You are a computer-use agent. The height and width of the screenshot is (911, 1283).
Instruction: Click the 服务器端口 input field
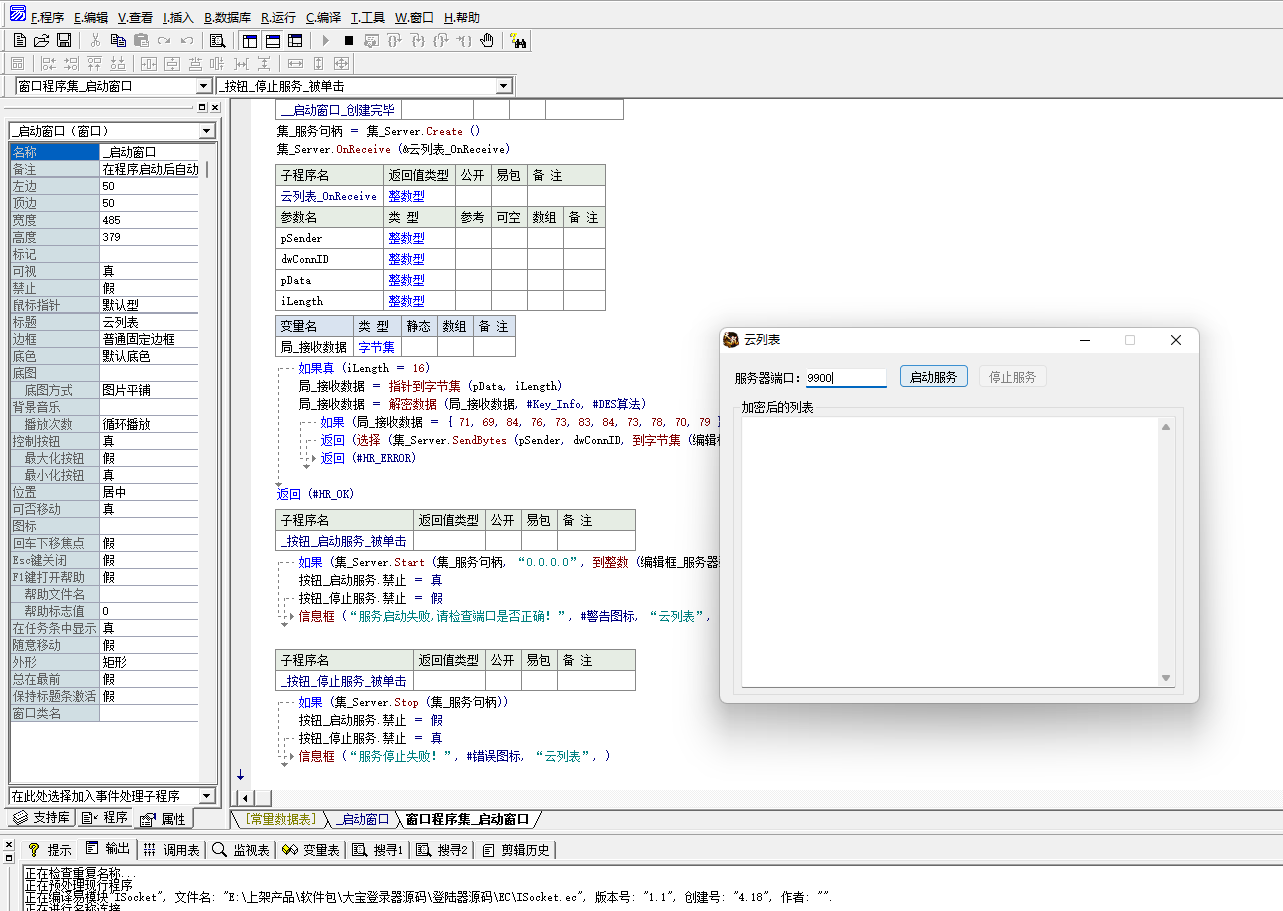point(846,378)
